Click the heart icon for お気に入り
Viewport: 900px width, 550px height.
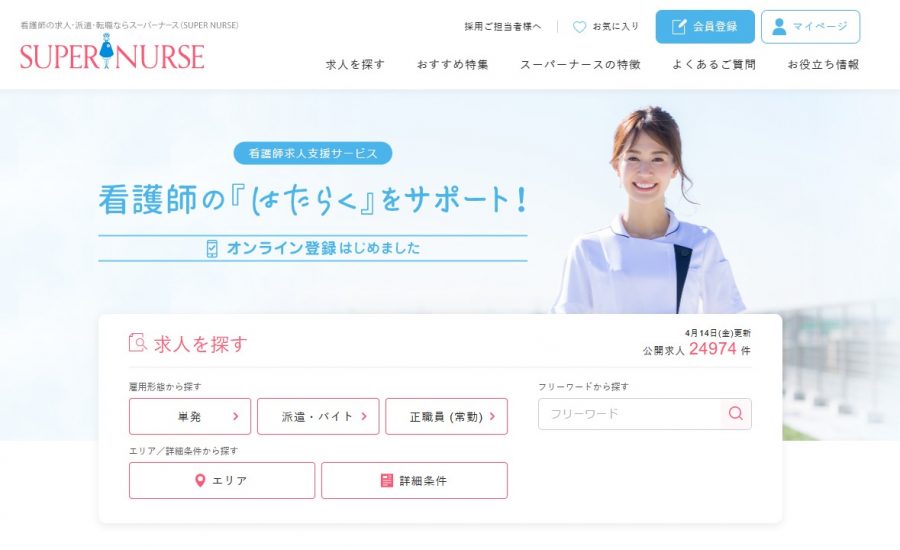(580, 26)
